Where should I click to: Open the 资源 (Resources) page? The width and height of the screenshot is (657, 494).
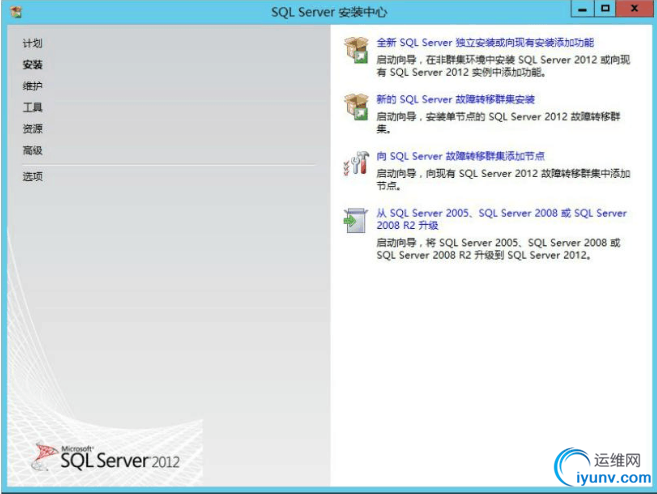32,129
